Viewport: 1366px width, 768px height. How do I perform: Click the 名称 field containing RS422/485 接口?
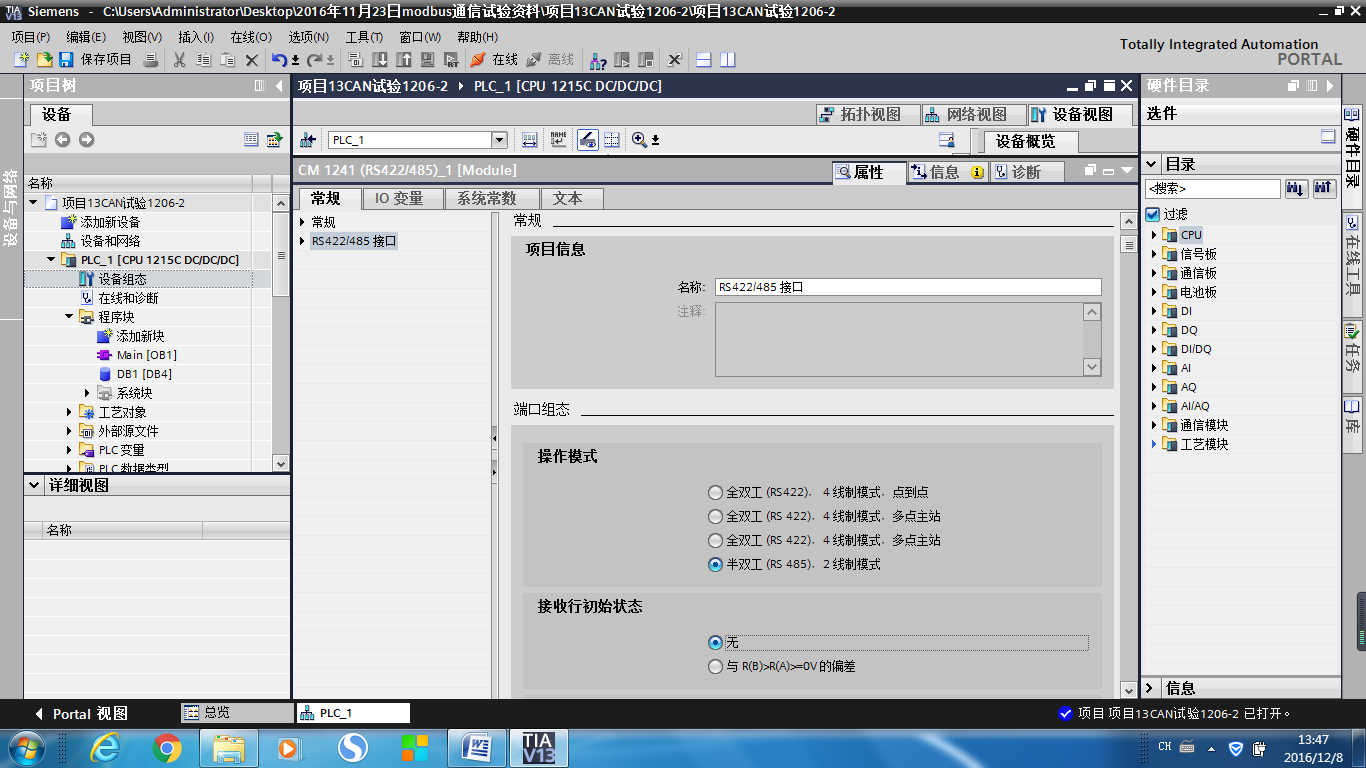click(x=908, y=287)
